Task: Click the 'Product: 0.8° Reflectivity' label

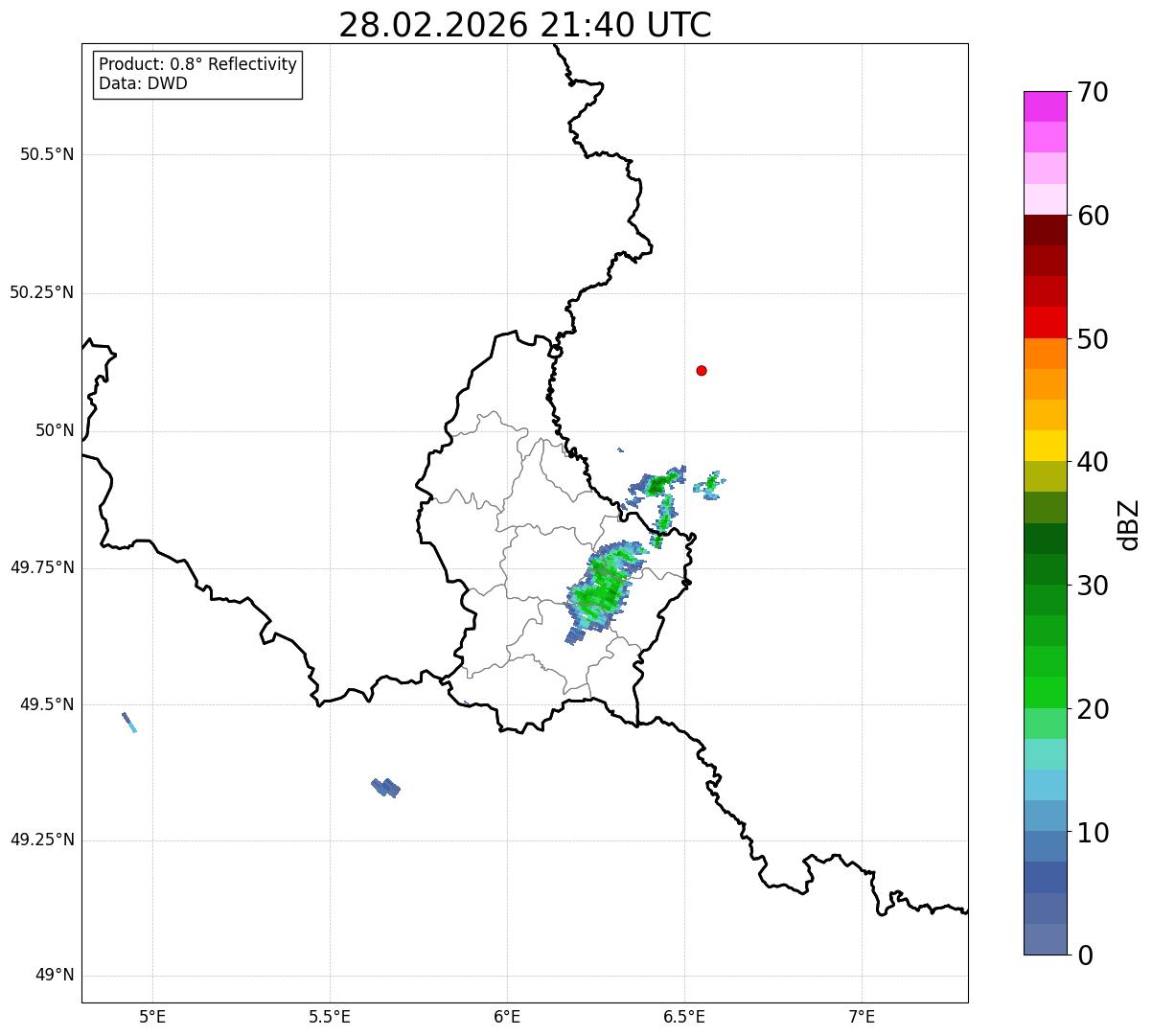Action: click(x=198, y=64)
